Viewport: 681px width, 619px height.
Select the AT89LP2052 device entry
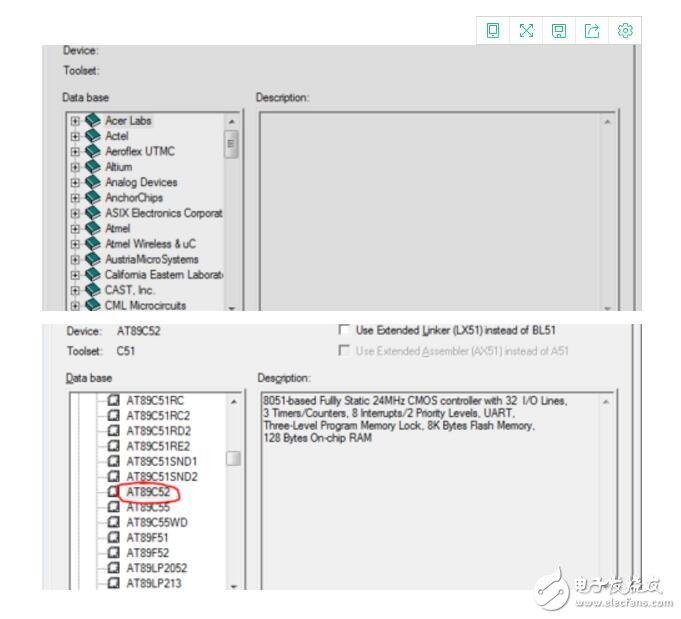pyautogui.click(x=158, y=568)
